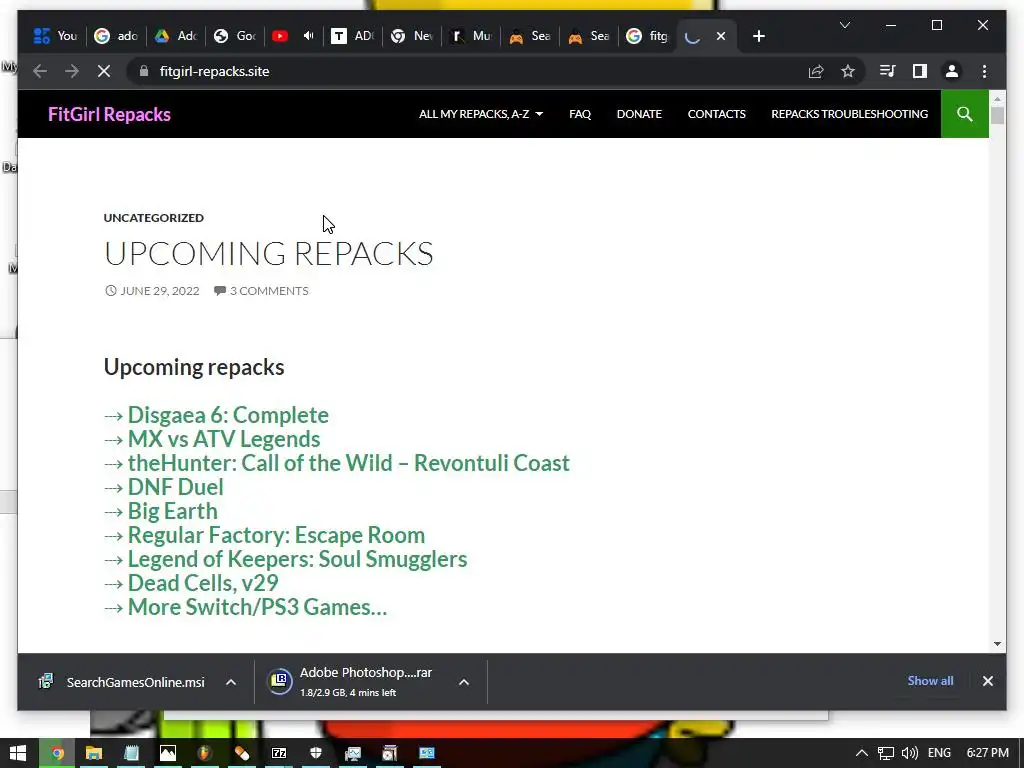Open Repacks Troubleshooting page
The image size is (1024, 768).
(850, 114)
